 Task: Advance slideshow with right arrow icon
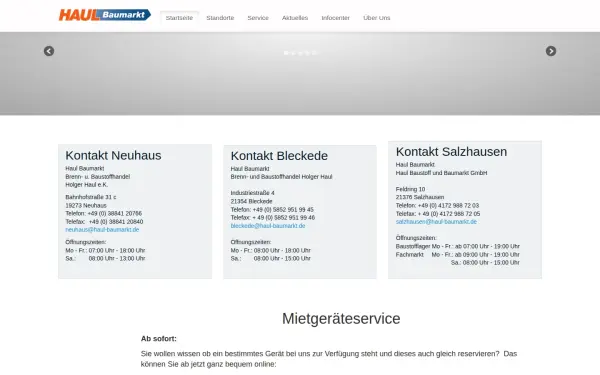pos(551,51)
